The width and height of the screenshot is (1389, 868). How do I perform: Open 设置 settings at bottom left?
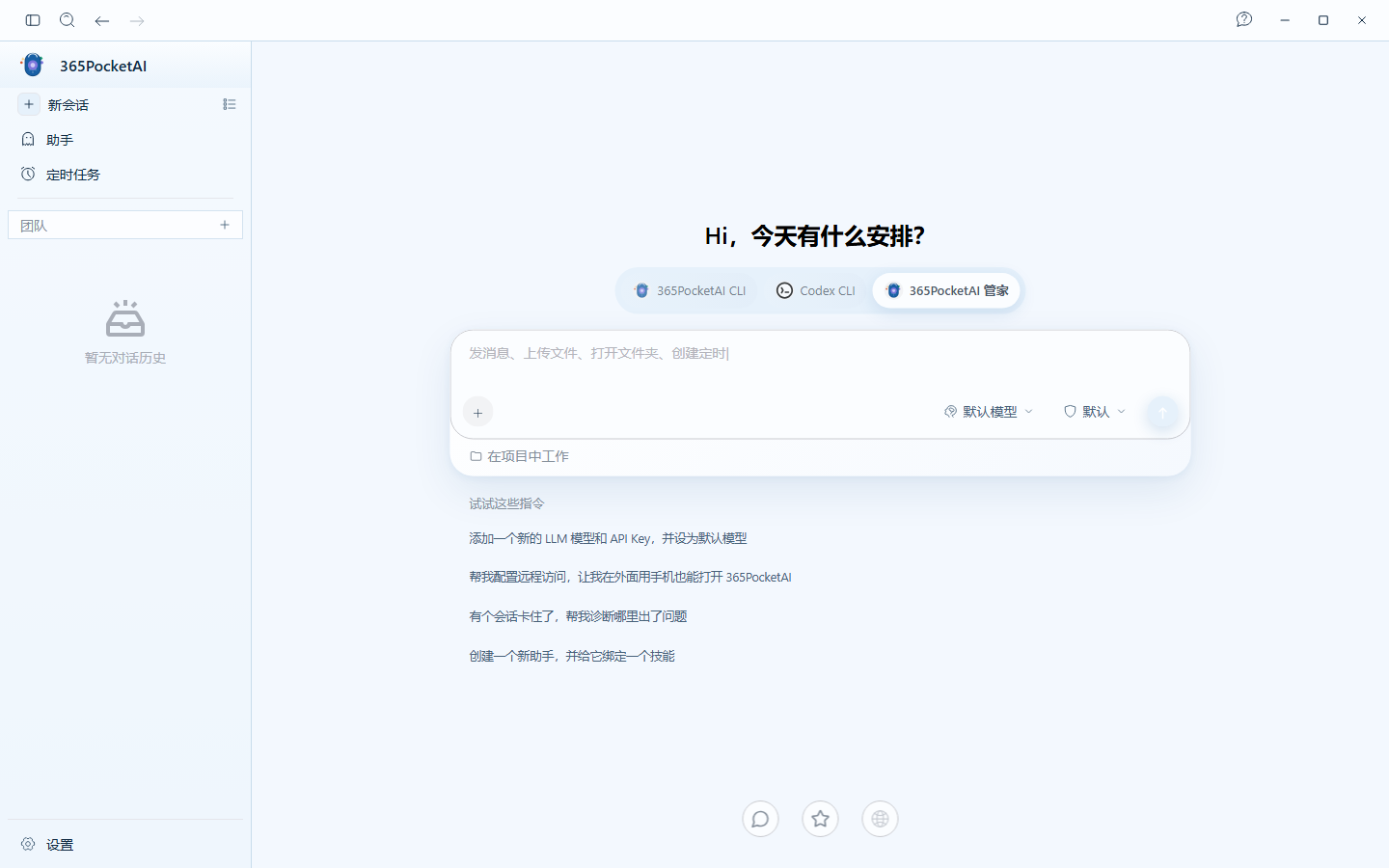click(x=125, y=844)
